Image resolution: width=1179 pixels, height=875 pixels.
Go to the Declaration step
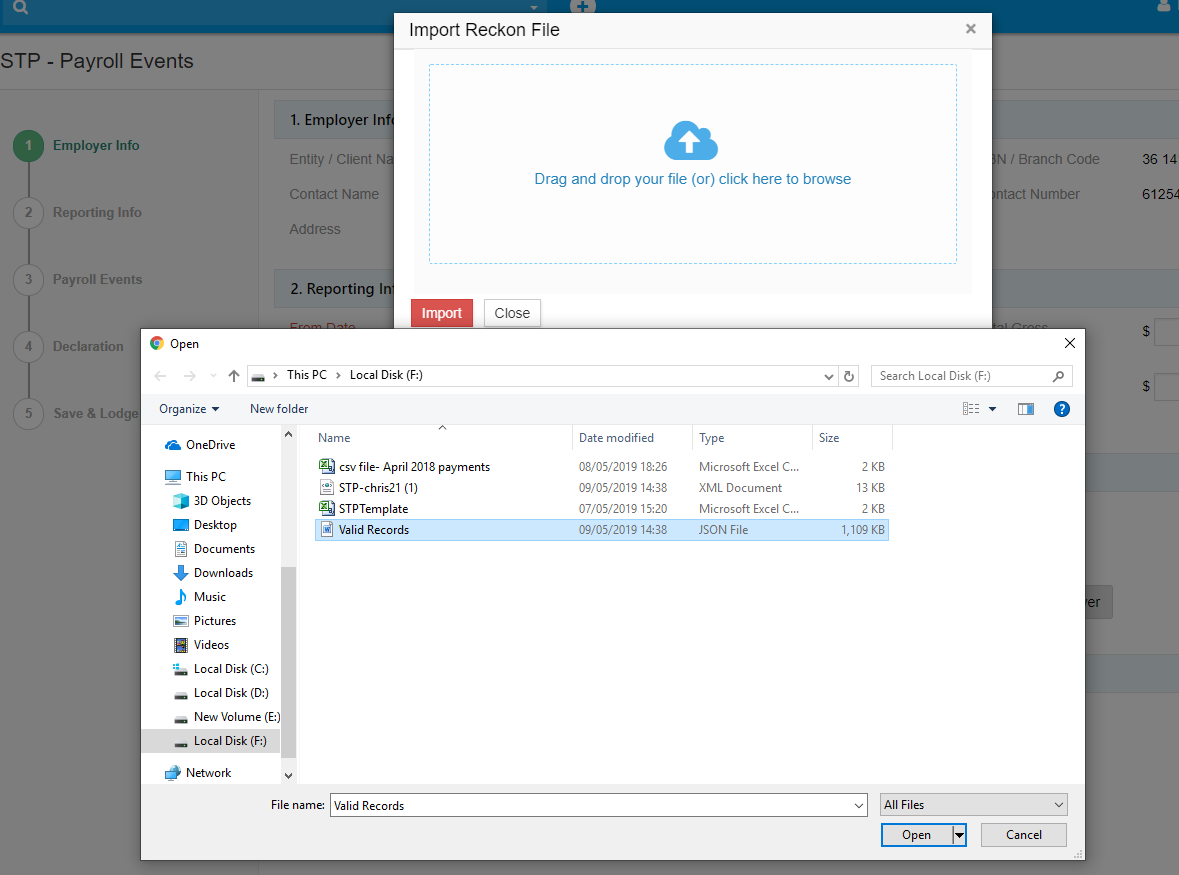[x=88, y=347]
